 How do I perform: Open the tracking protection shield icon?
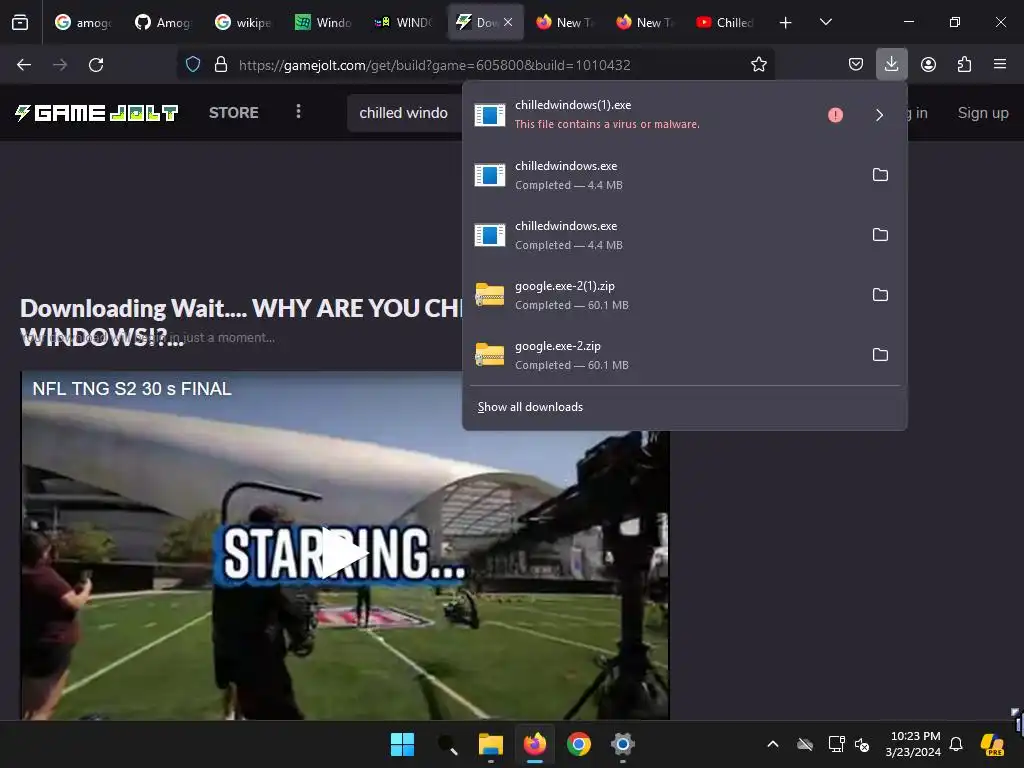point(193,64)
